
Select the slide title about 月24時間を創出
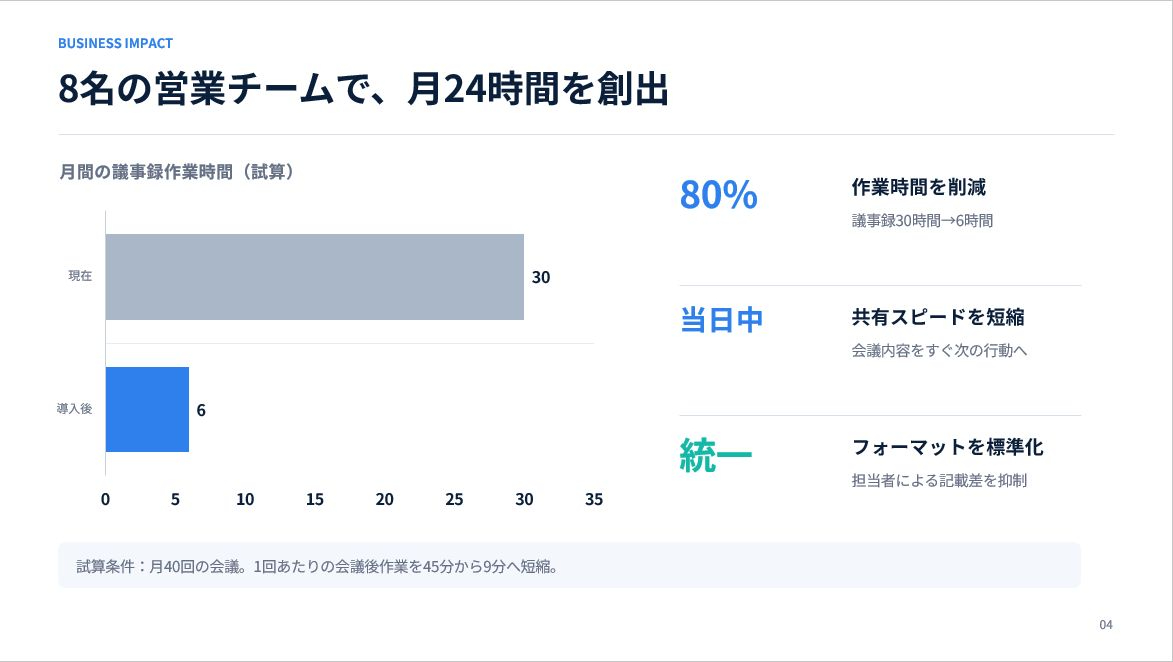[x=363, y=89]
